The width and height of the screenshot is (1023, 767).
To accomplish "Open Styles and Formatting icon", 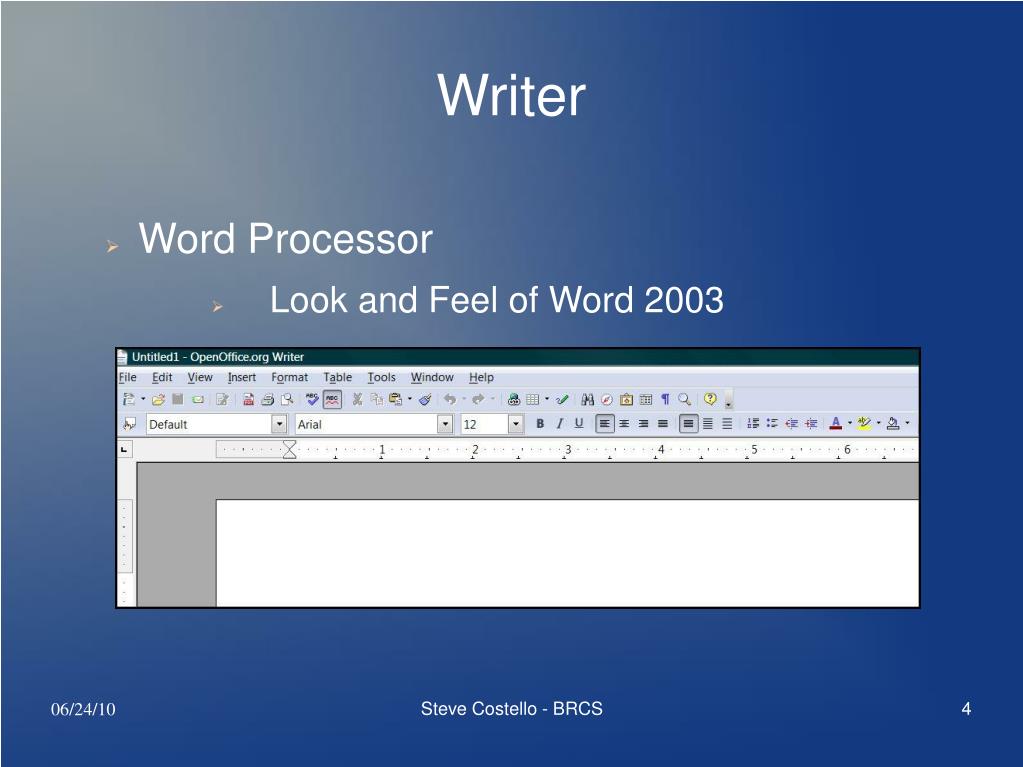I will click(x=129, y=425).
